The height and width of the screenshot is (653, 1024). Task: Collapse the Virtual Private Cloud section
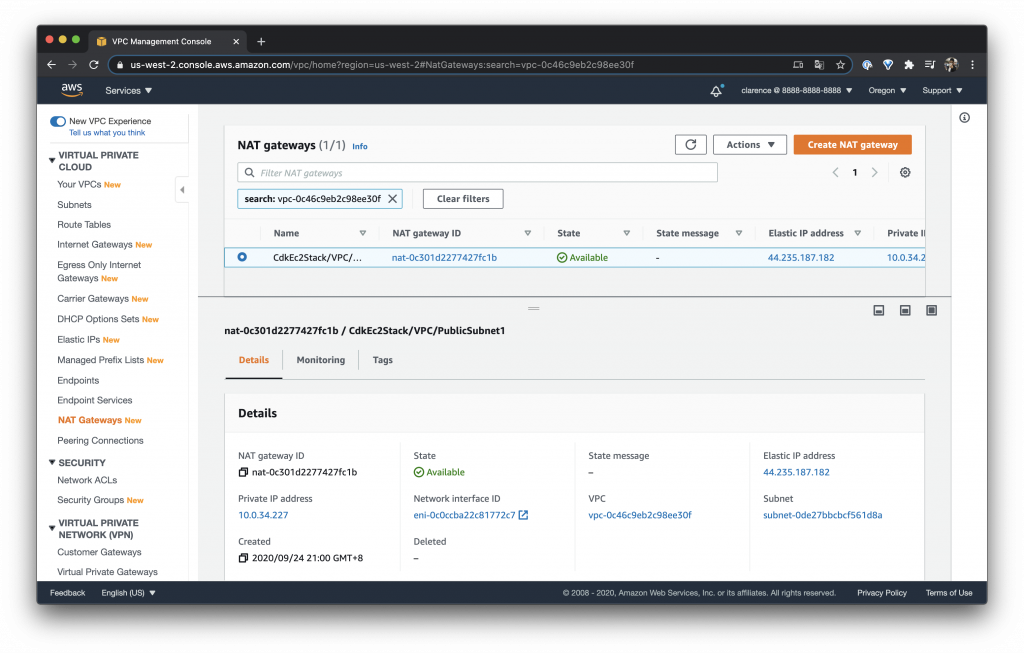click(x=52, y=160)
